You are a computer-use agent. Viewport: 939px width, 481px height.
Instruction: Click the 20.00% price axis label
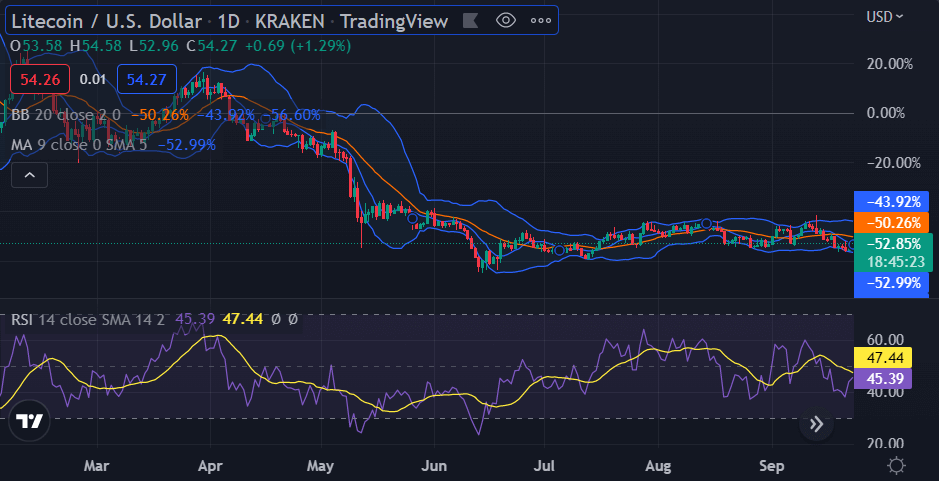pyautogui.click(x=889, y=63)
